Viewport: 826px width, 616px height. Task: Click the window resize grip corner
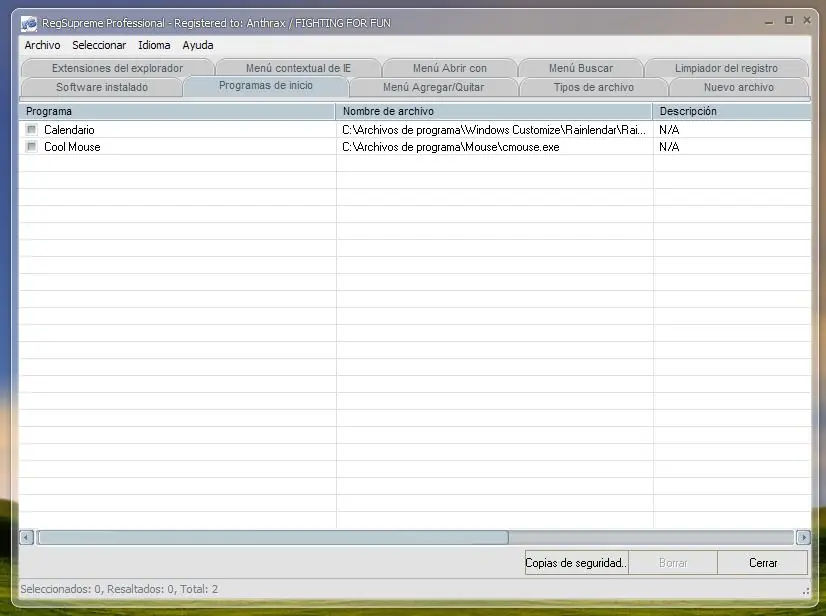tap(806, 591)
